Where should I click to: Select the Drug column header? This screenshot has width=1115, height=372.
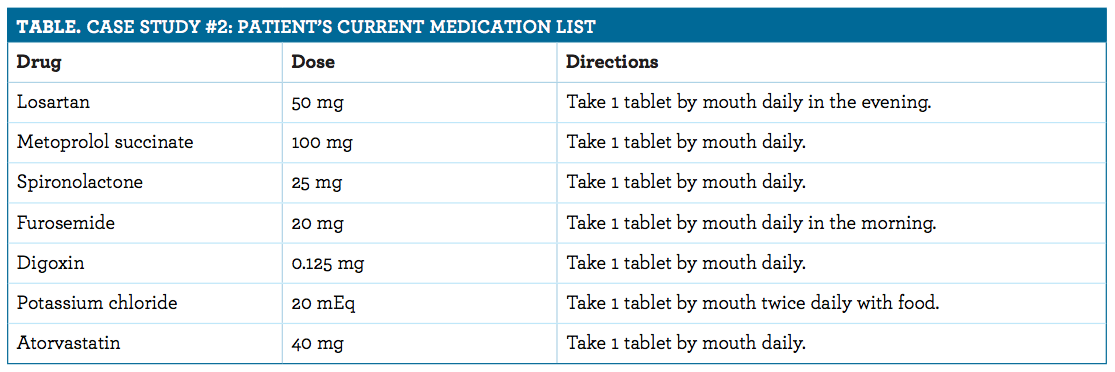pos(39,62)
